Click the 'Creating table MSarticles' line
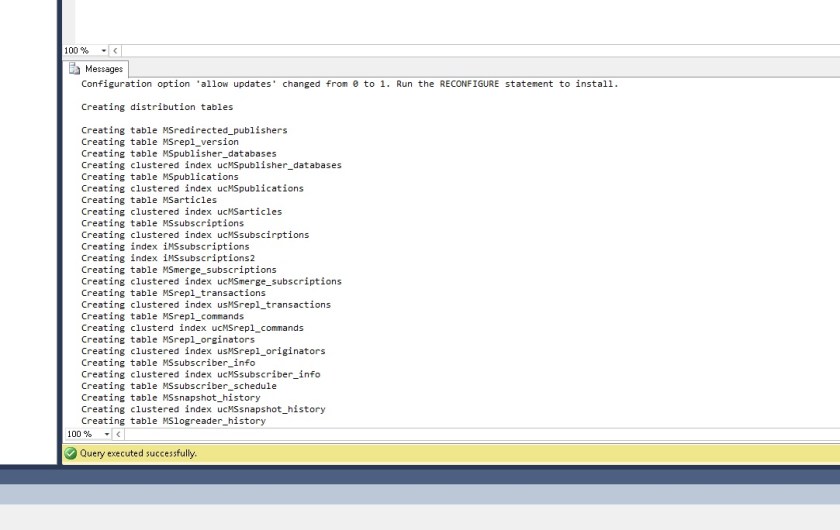Image resolution: width=840 pixels, height=530 pixels. 148,200
